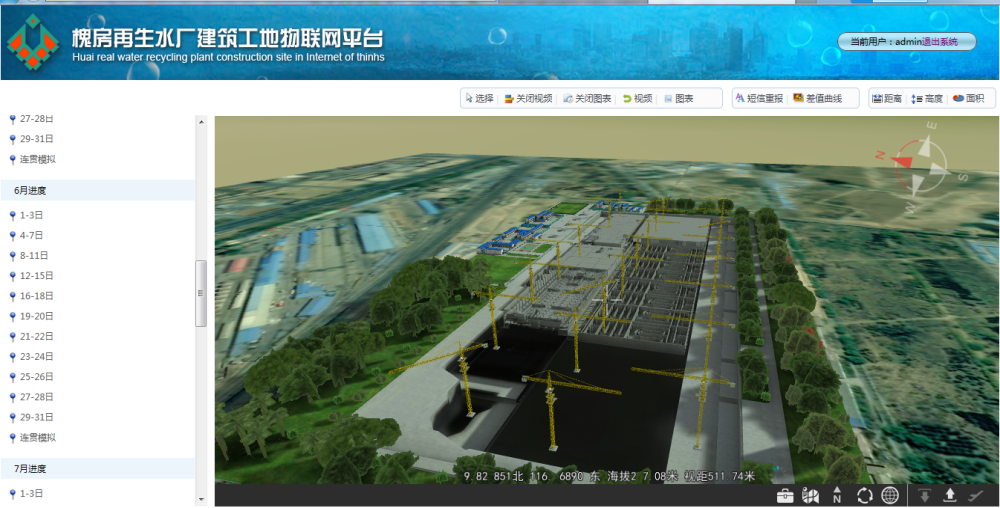This screenshot has width=1000, height=508.
Task: Click the folded map icon in bottom bar
Action: [x=811, y=496]
